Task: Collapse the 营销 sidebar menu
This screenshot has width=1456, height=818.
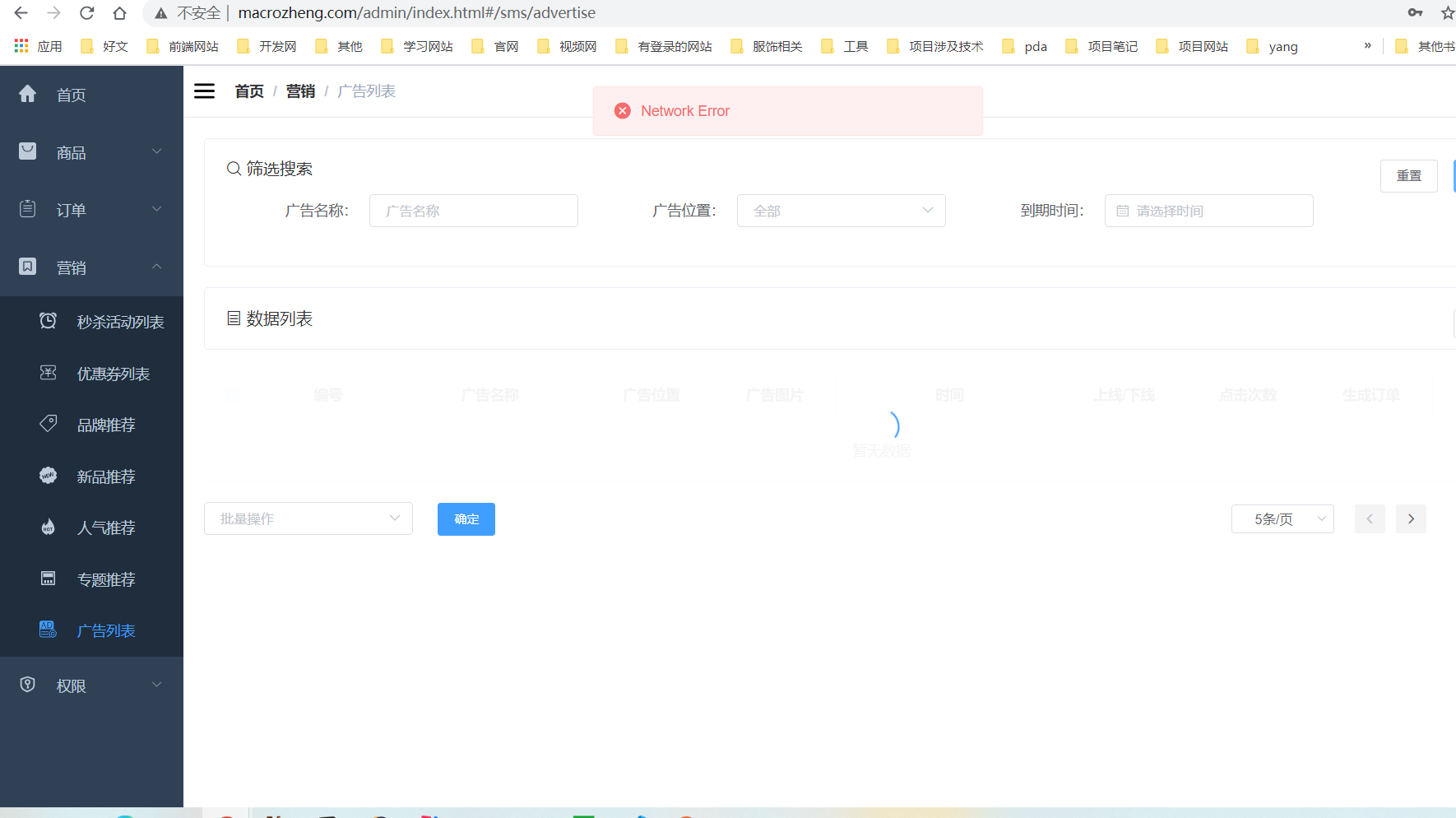Action: tap(90, 267)
